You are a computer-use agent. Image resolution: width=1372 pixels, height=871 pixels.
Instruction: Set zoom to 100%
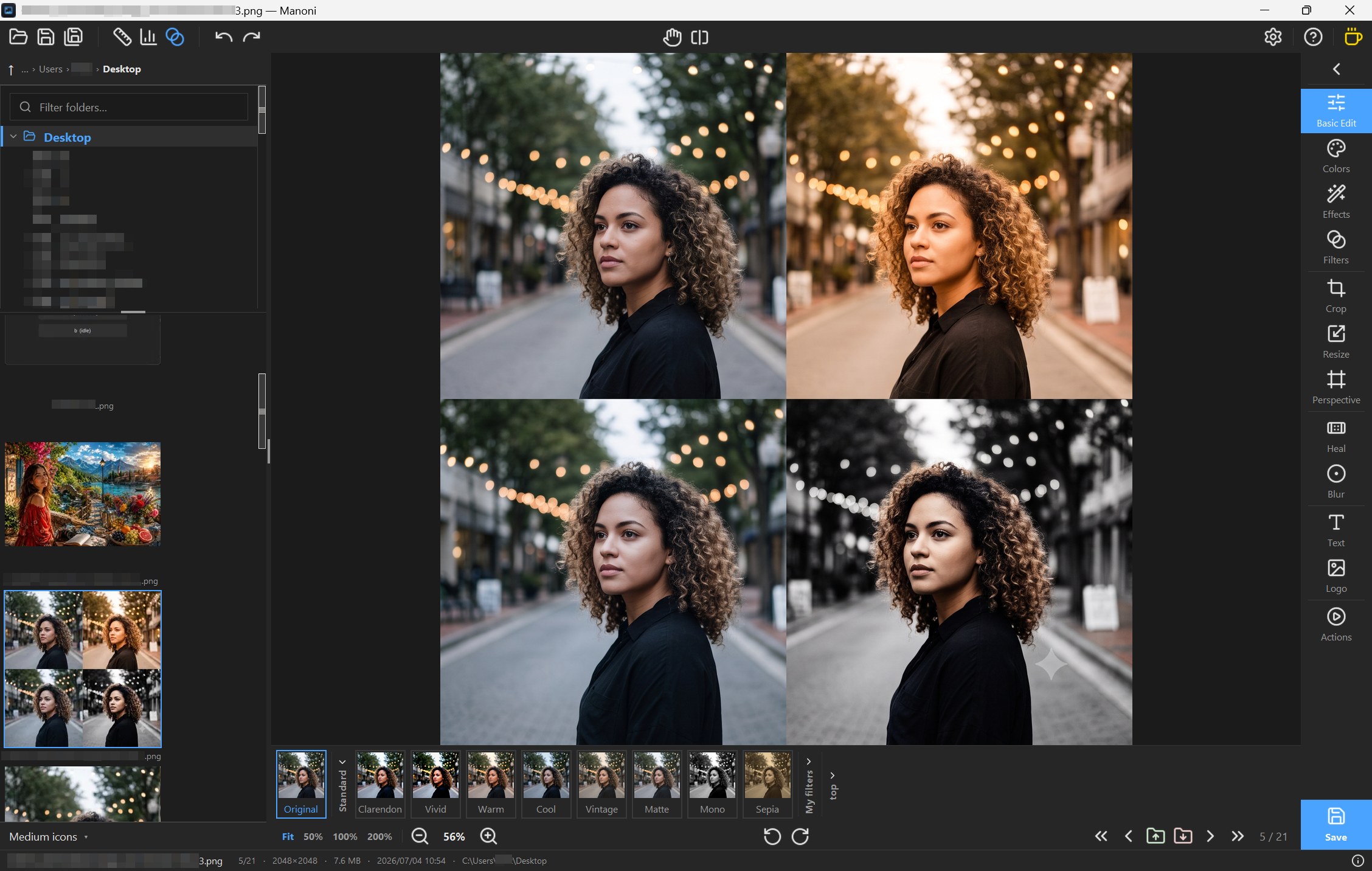pos(345,837)
